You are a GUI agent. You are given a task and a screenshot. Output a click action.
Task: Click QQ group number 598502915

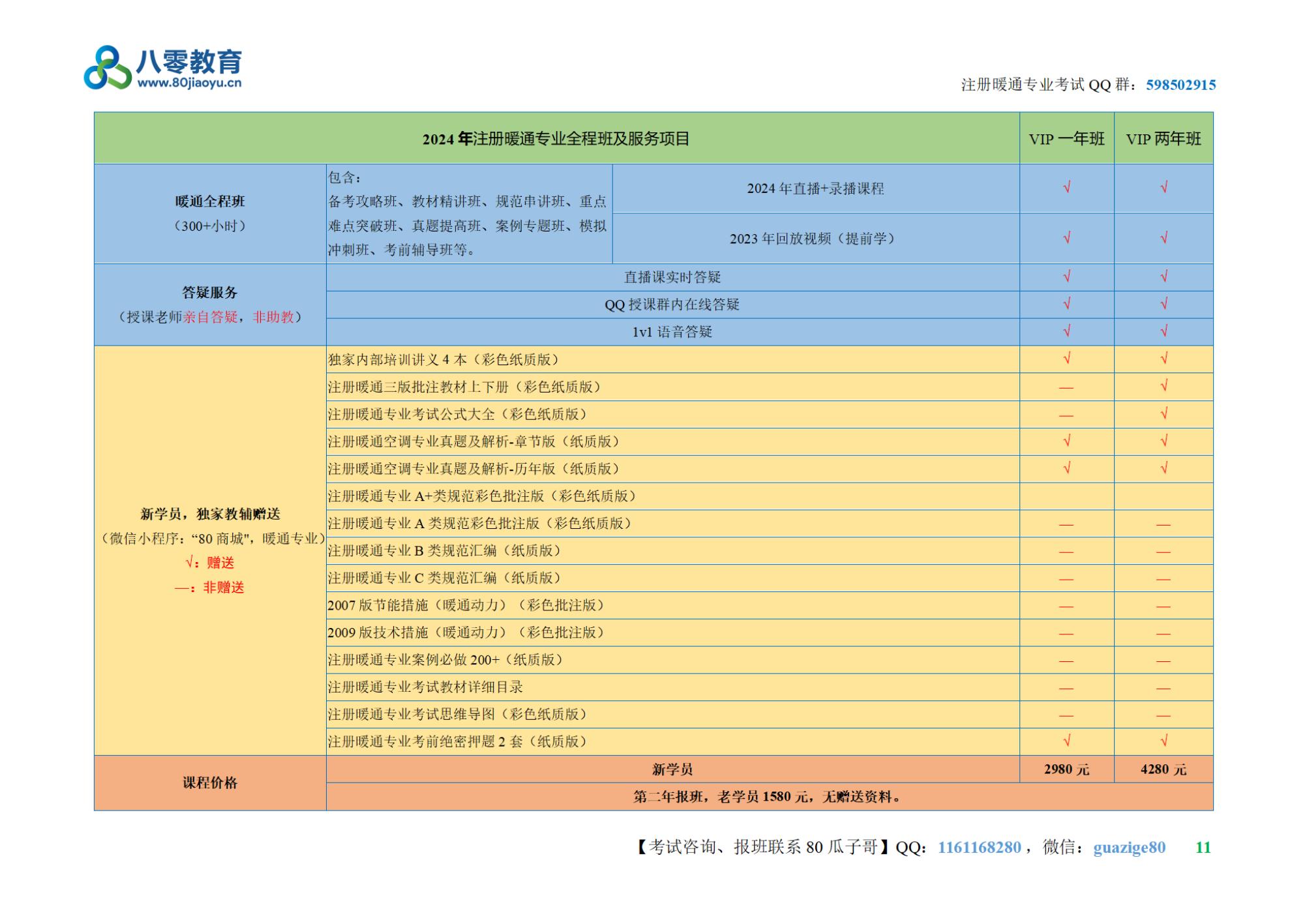pos(1180,85)
